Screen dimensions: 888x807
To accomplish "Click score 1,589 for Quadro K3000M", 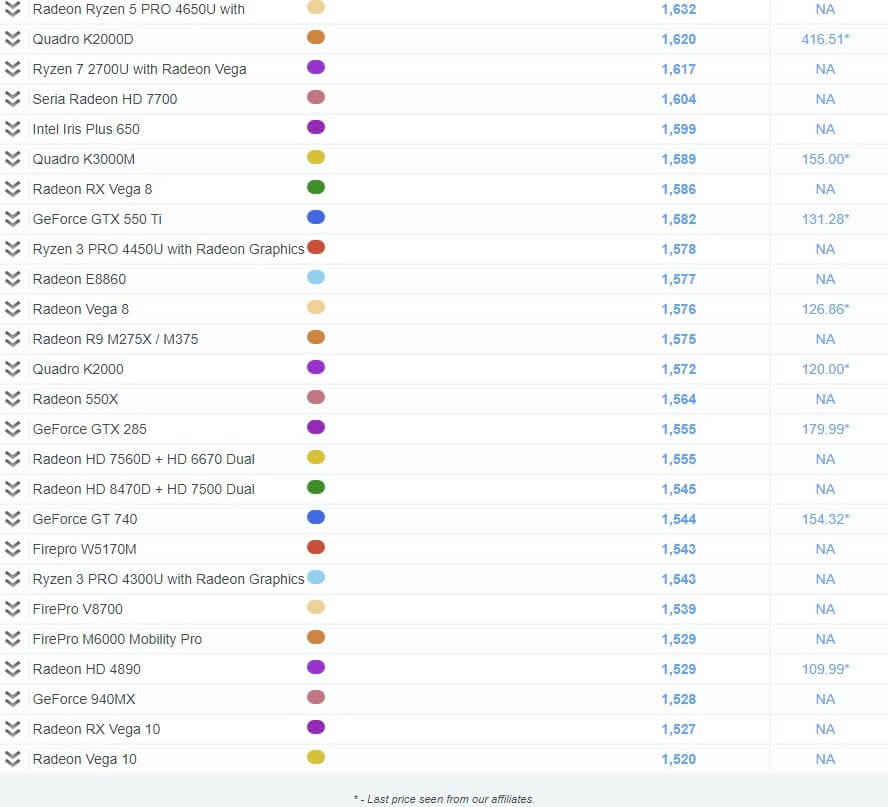I will pos(678,159).
